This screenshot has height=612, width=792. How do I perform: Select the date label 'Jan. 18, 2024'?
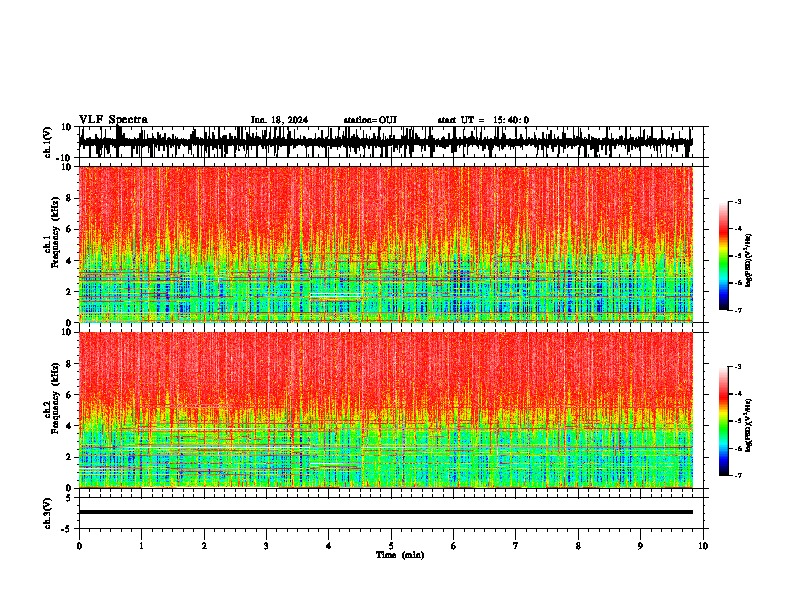(x=279, y=120)
